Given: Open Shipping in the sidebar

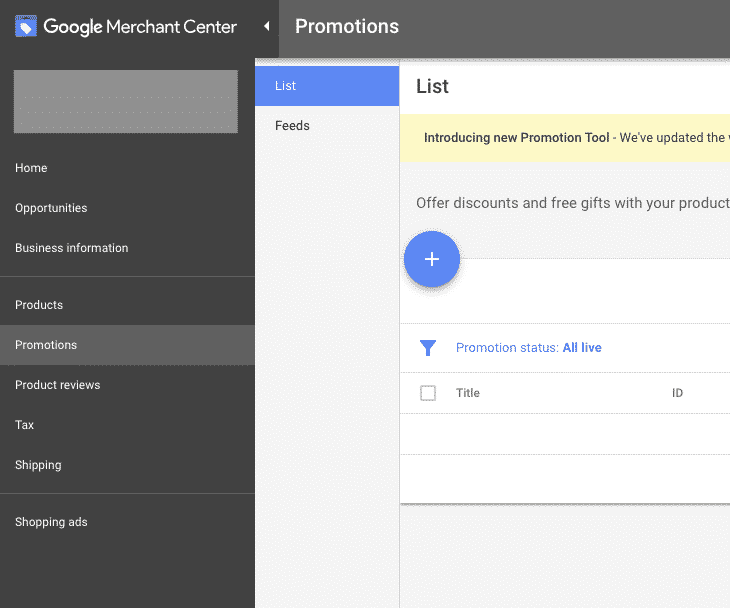Looking at the screenshot, I should 127,465.
